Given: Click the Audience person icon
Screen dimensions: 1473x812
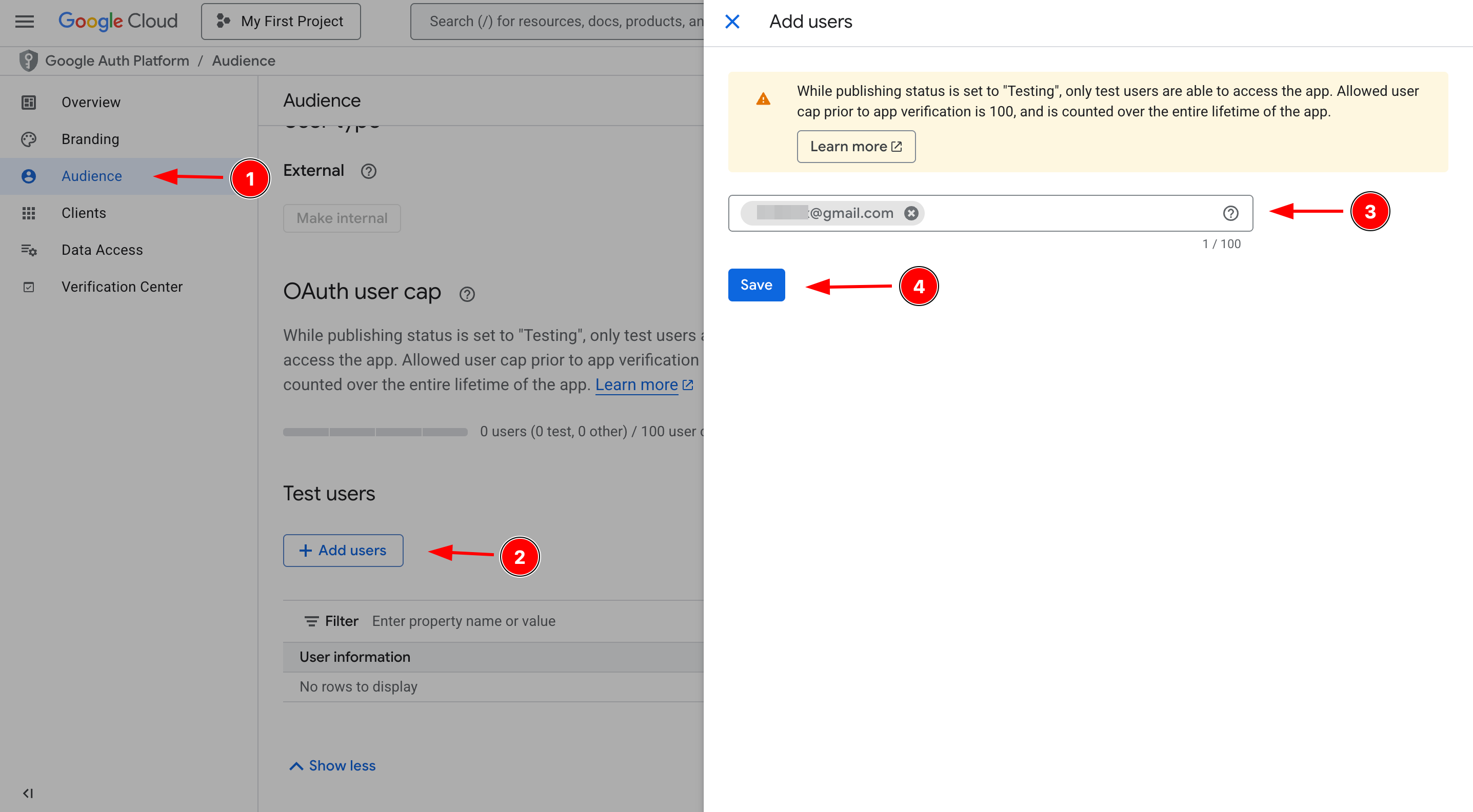Looking at the screenshot, I should (29, 176).
